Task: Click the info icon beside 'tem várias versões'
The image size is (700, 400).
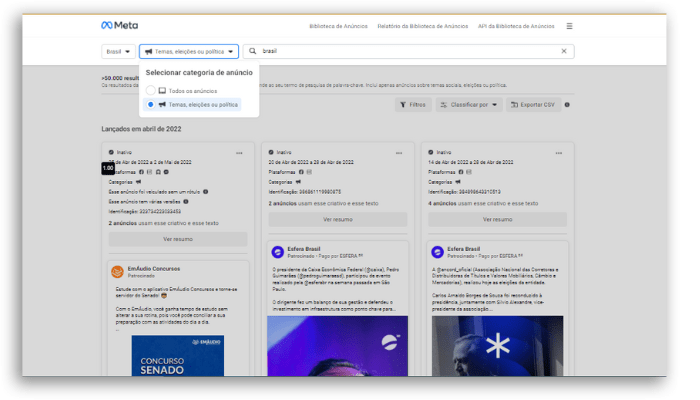Action: coord(186,202)
